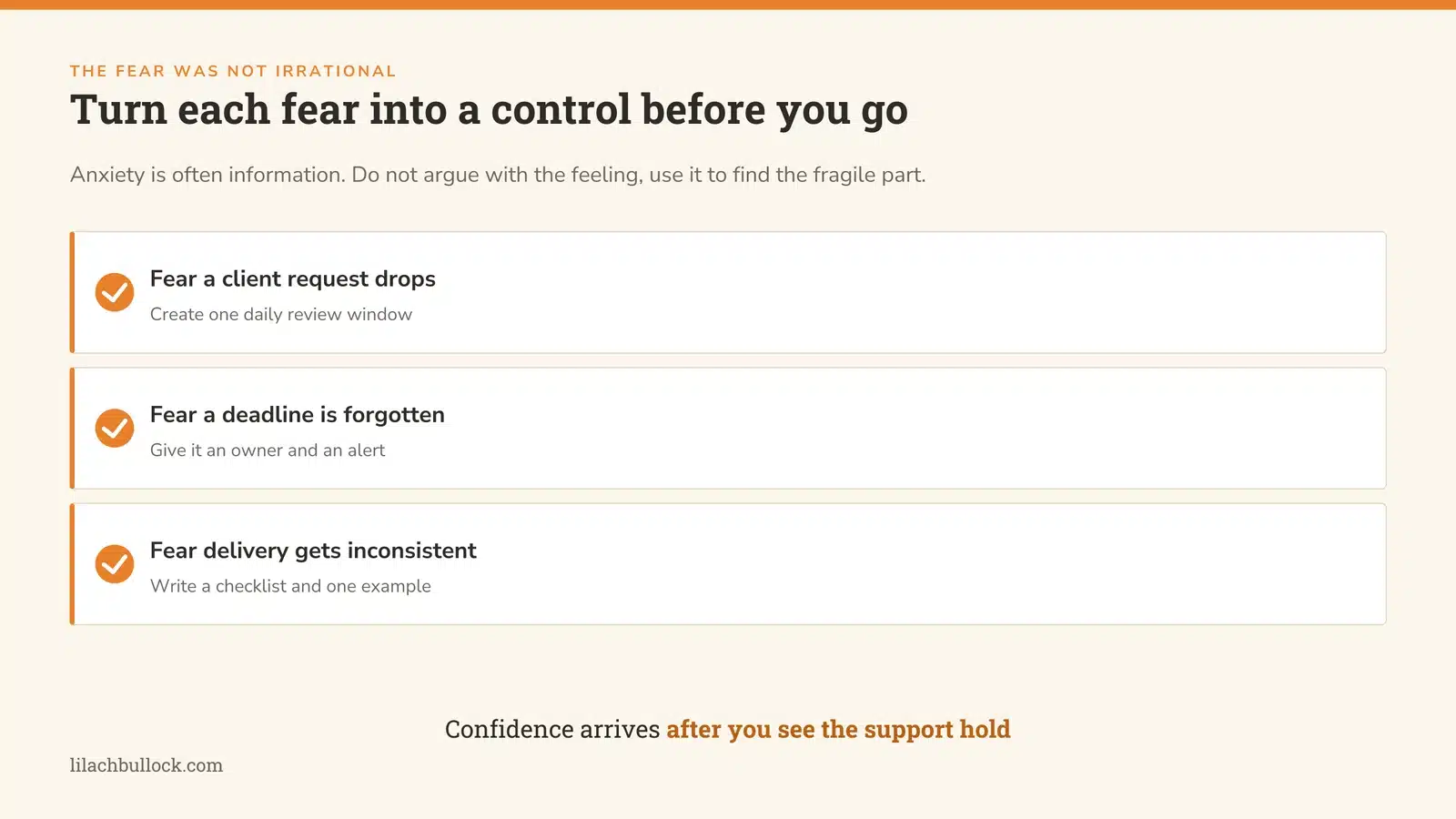
Task: Click the subtitle starting 'Anxiety is often information'
Action: click(x=498, y=175)
